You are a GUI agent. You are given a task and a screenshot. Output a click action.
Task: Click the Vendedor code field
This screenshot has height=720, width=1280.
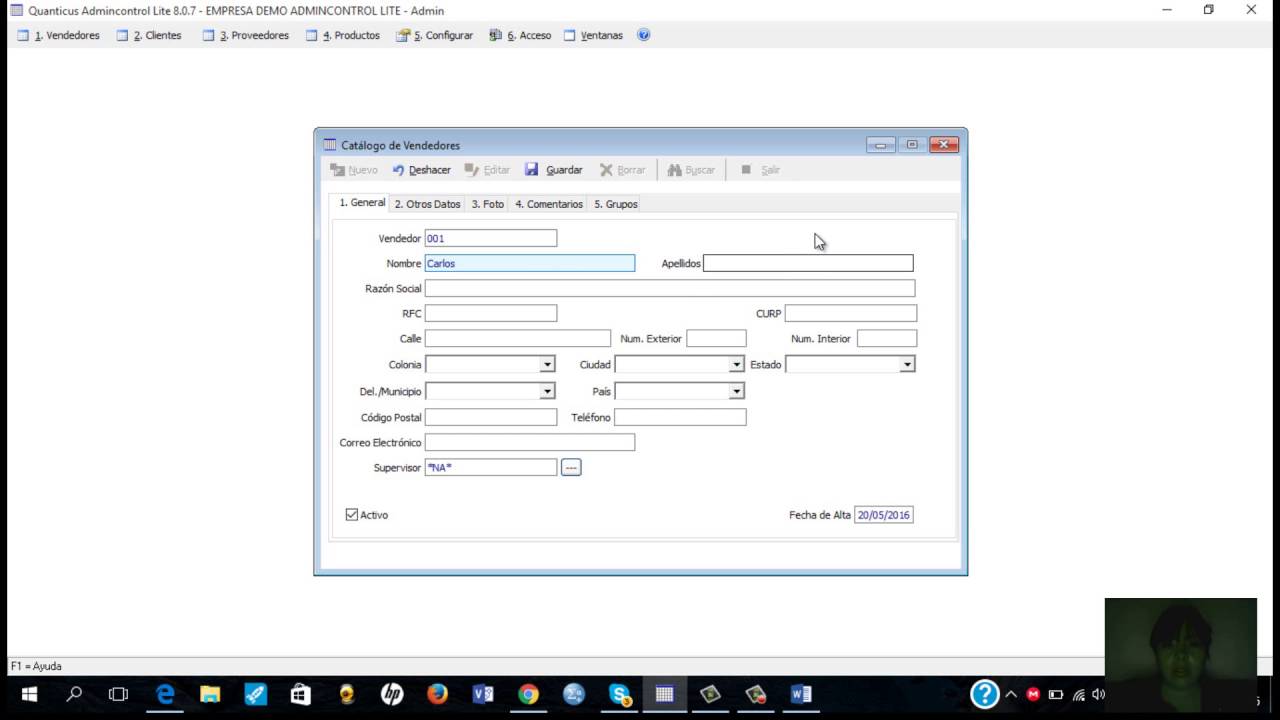(491, 238)
